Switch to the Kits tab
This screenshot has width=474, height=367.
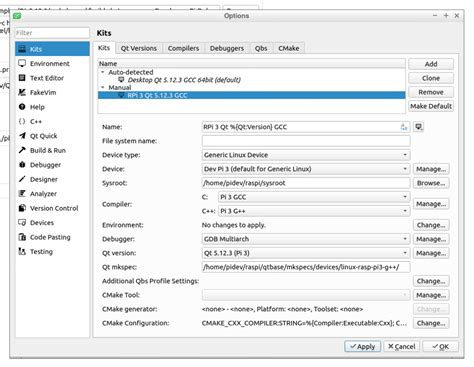click(x=104, y=48)
